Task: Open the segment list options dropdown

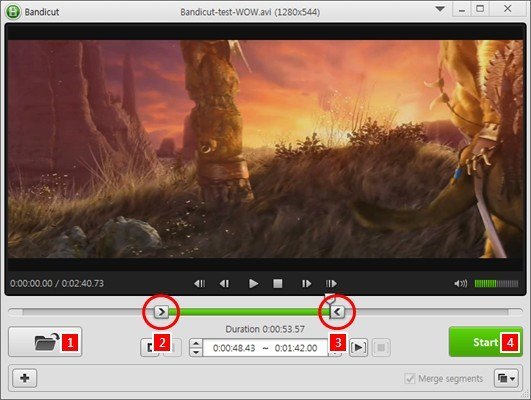Action: [506, 378]
